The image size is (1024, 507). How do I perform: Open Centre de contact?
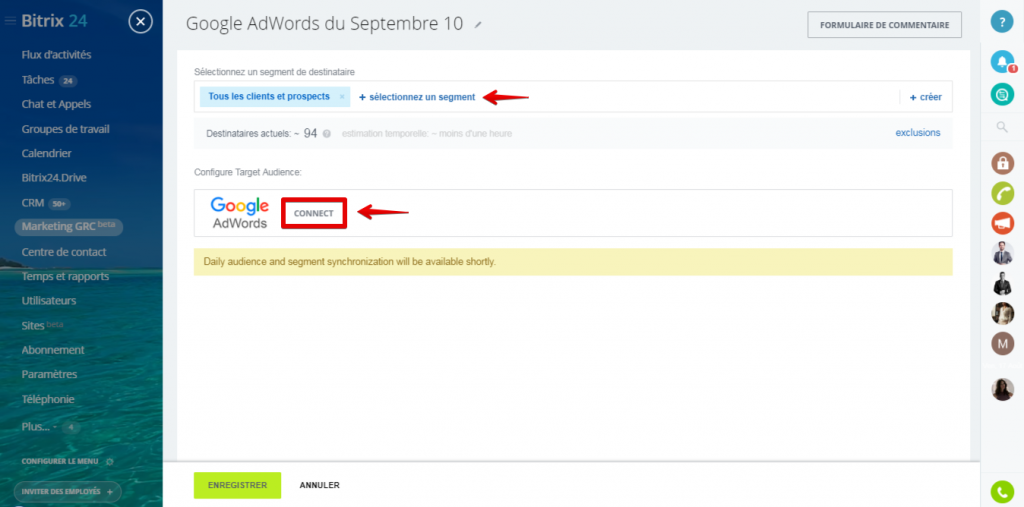click(x=64, y=252)
